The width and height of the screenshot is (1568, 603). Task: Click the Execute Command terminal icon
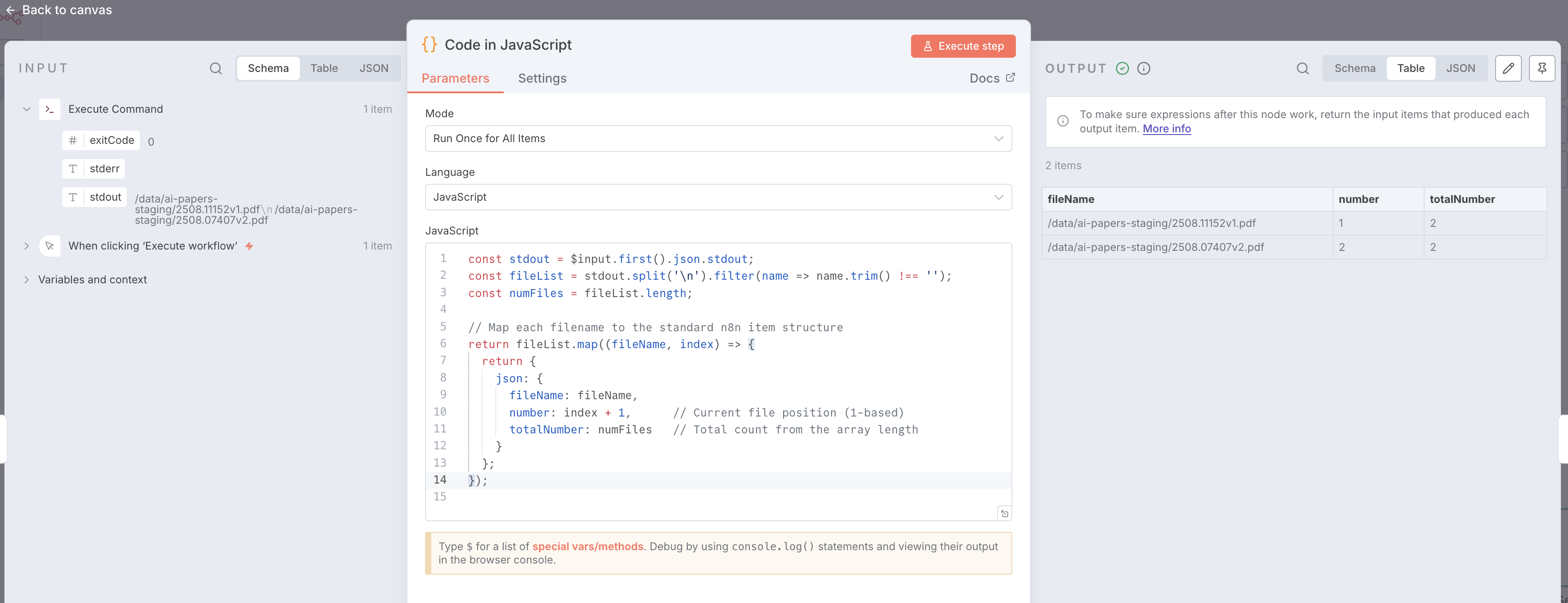tap(49, 109)
